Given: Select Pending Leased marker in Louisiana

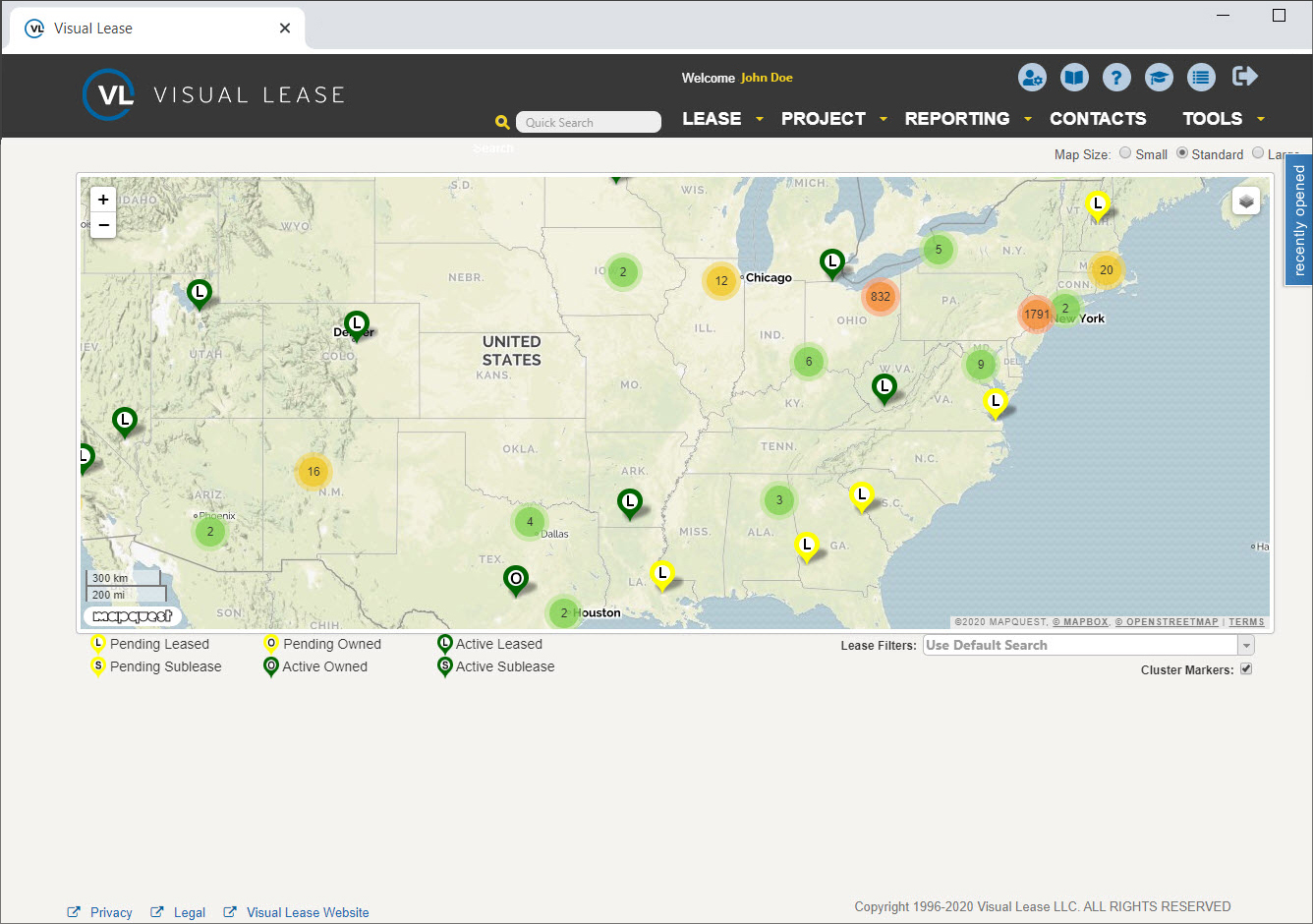Looking at the screenshot, I should pos(662,575).
